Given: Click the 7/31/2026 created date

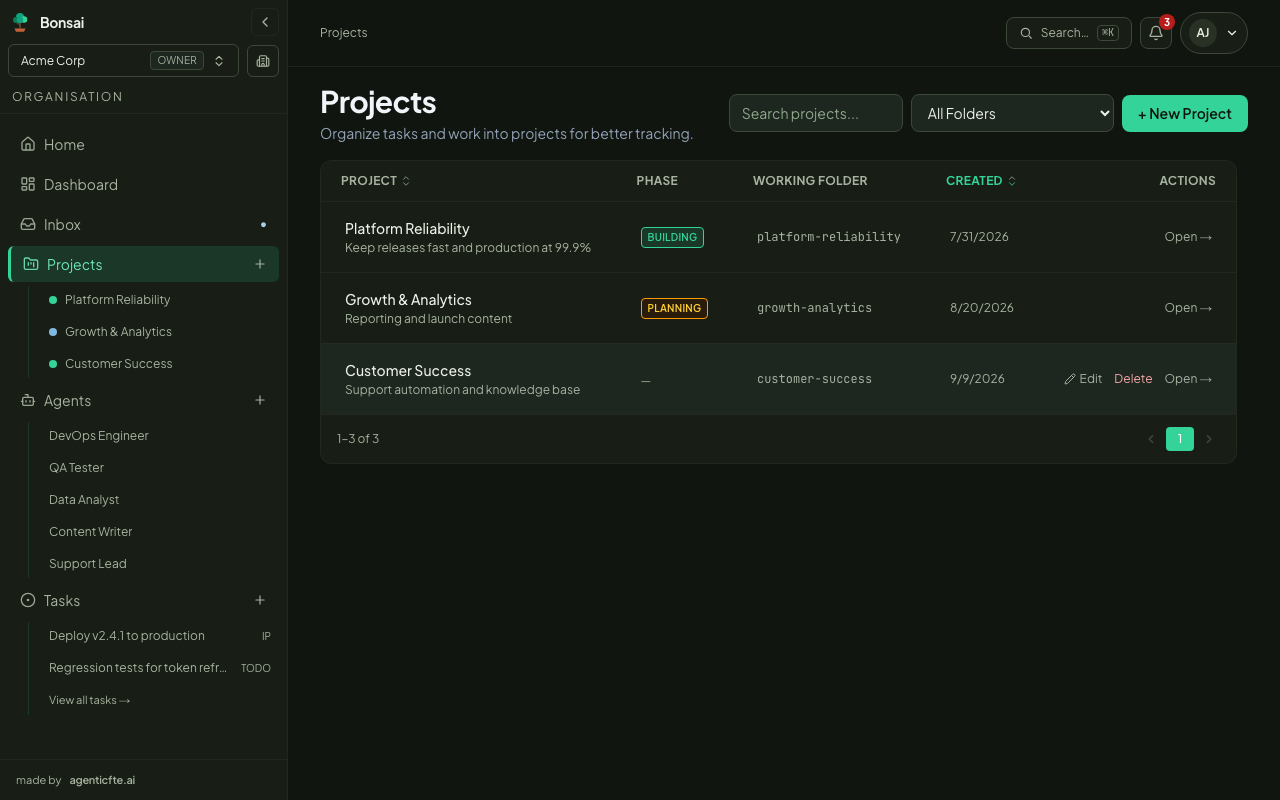Looking at the screenshot, I should click(x=979, y=237).
